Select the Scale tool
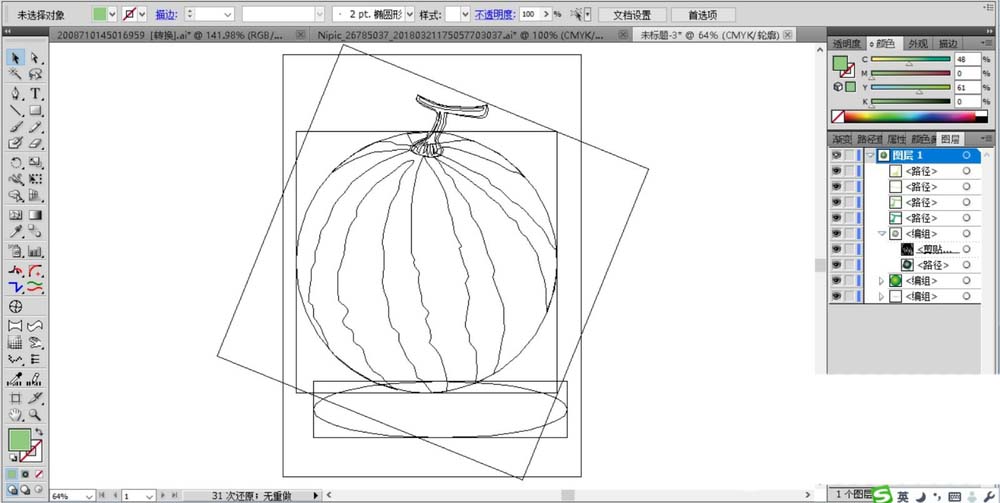 tap(36, 163)
